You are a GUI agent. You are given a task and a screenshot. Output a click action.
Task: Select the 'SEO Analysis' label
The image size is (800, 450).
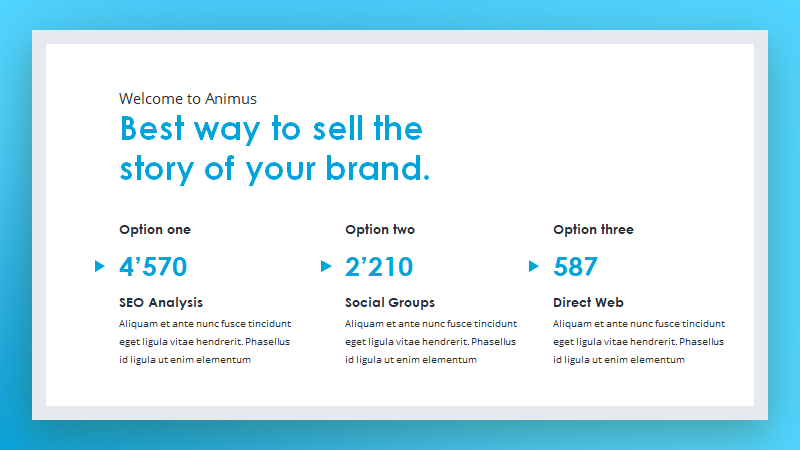click(x=161, y=303)
